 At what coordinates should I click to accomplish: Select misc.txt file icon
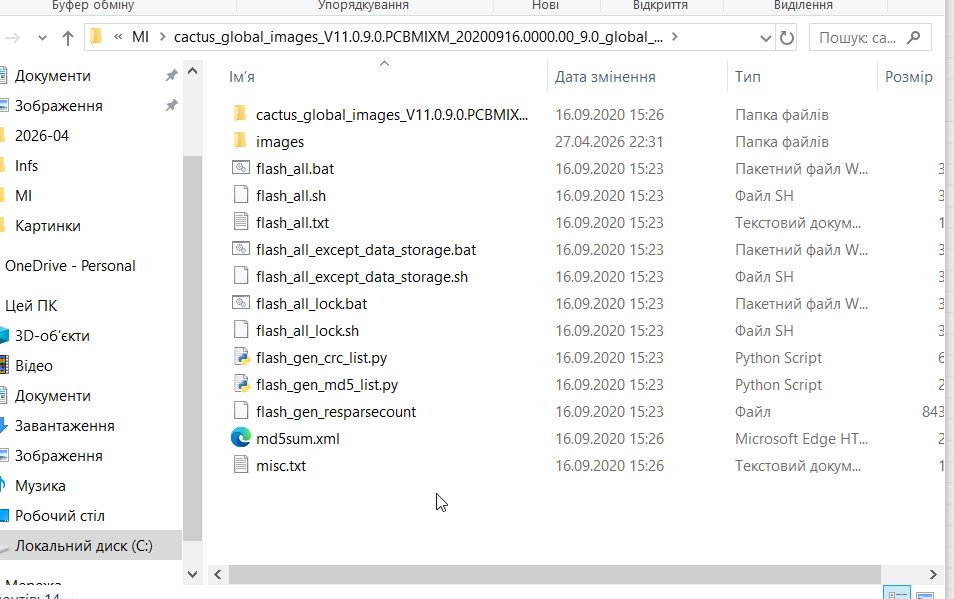241,465
